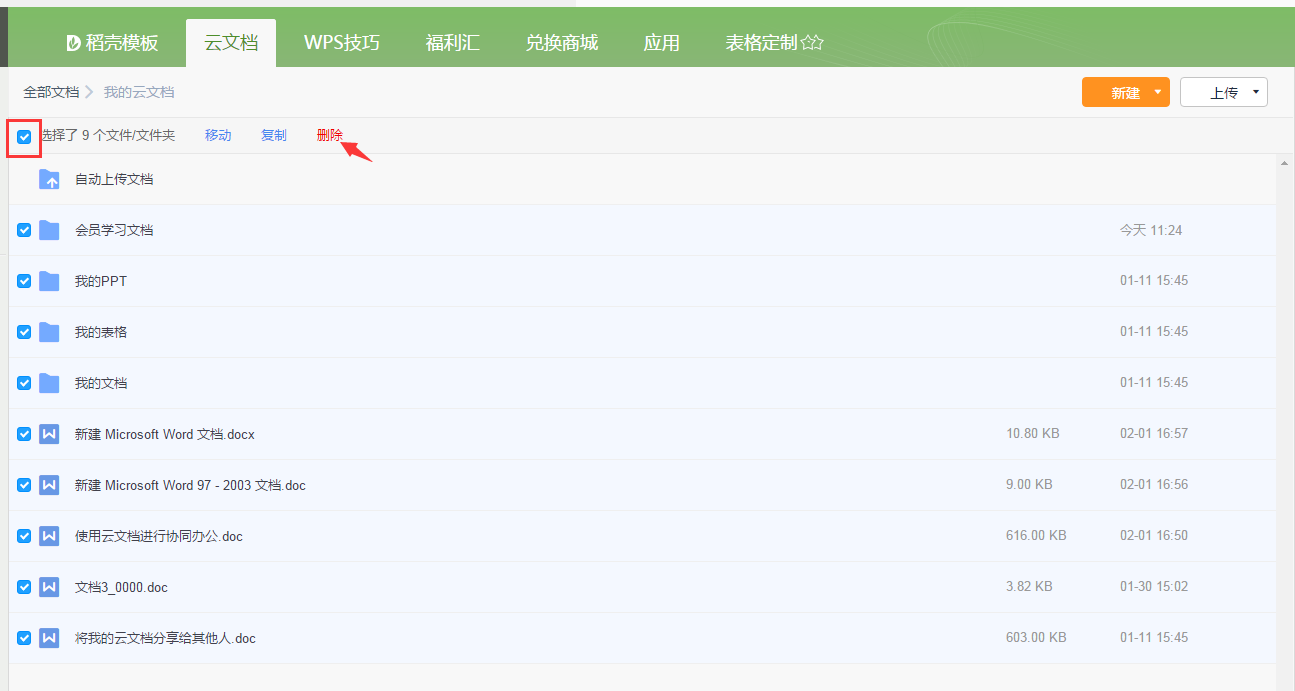
Task: Open the 兑换商城 tab
Action: pos(562,43)
